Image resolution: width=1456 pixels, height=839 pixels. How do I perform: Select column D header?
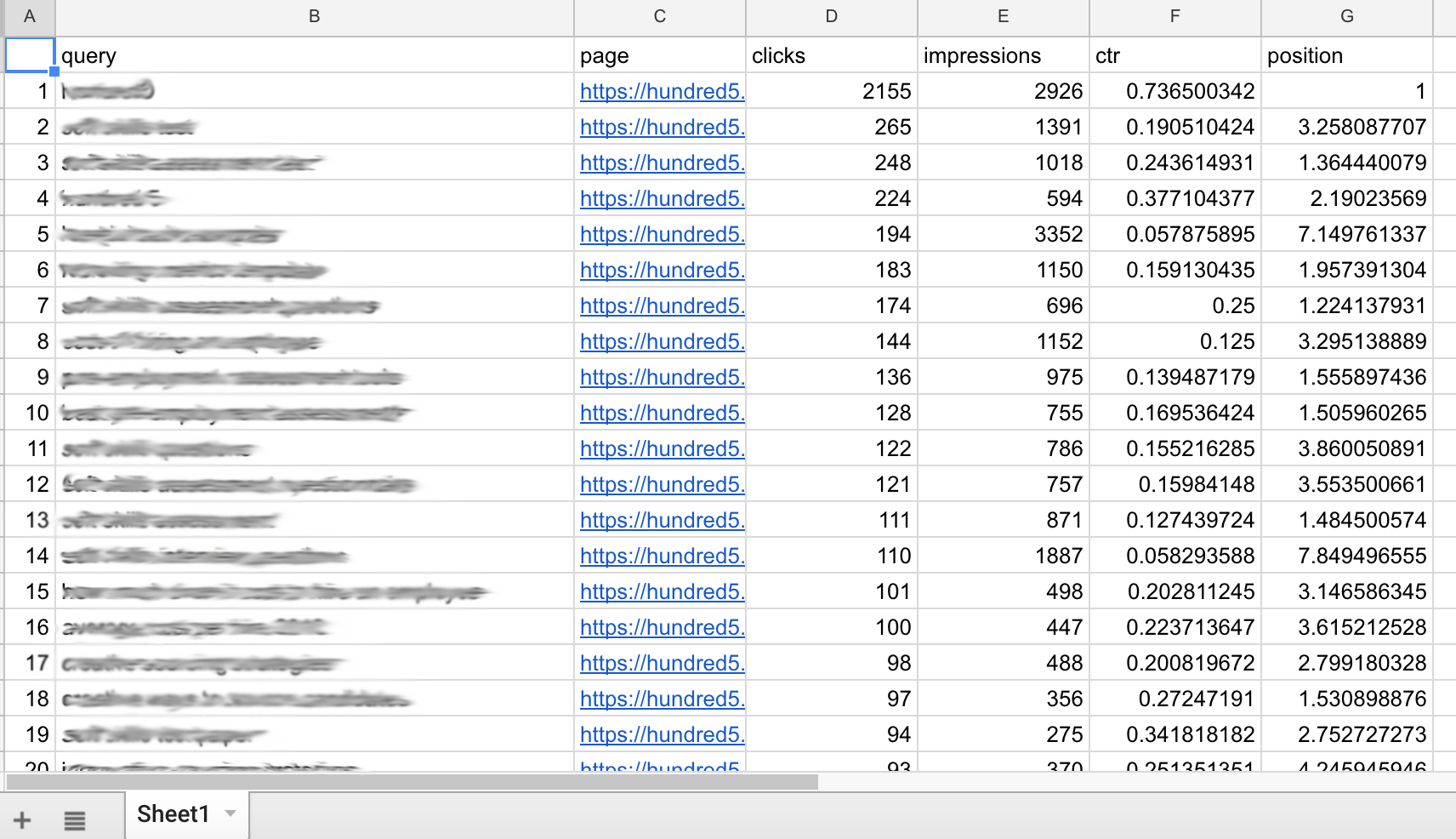(x=832, y=16)
